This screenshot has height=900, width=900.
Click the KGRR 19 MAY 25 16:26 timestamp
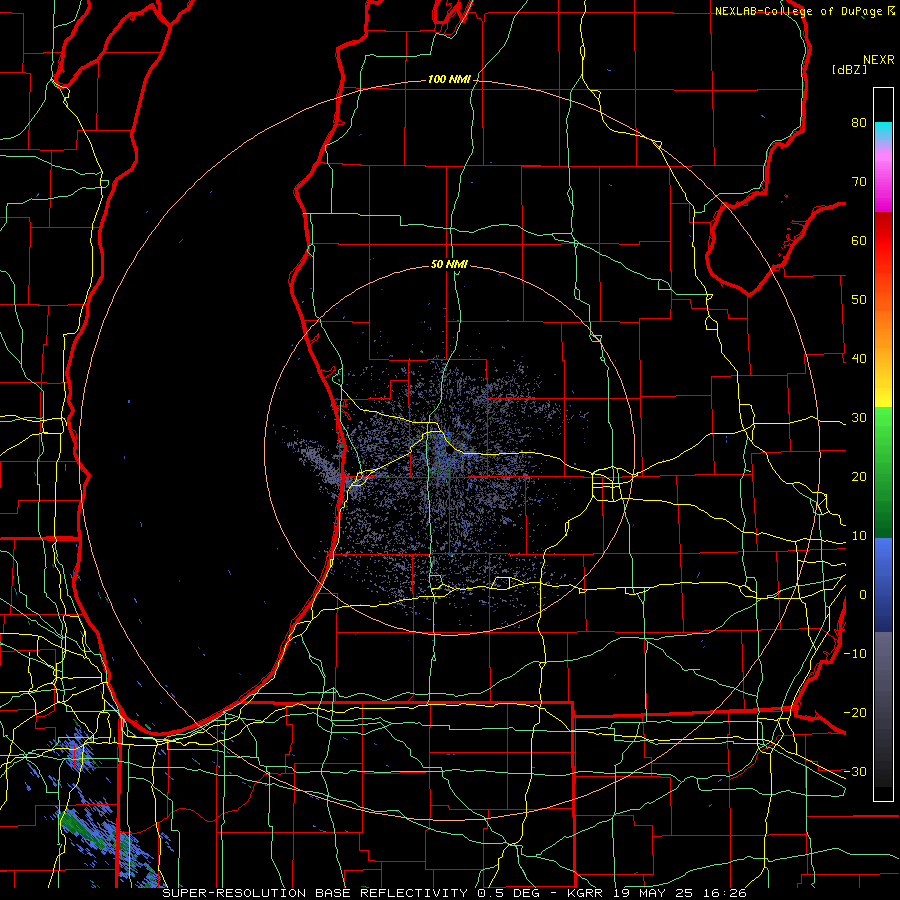pos(657,893)
